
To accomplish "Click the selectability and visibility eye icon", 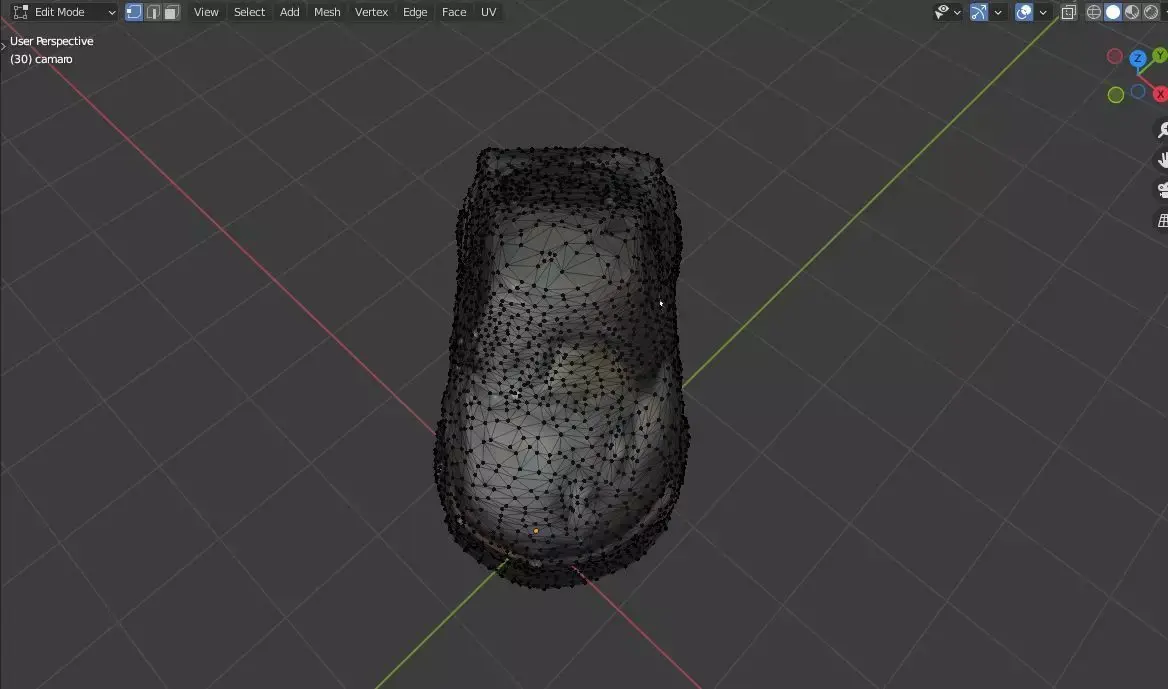I will 942,12.
